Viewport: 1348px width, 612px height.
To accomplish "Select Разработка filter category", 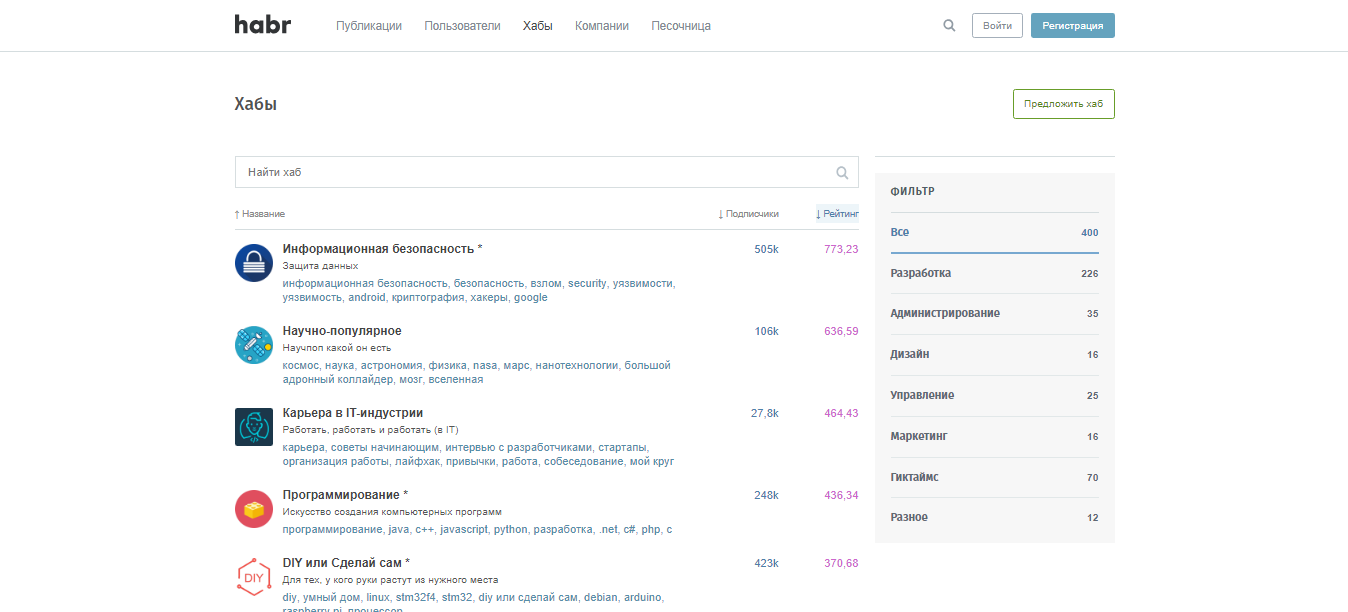I will (x=921, y=273).
